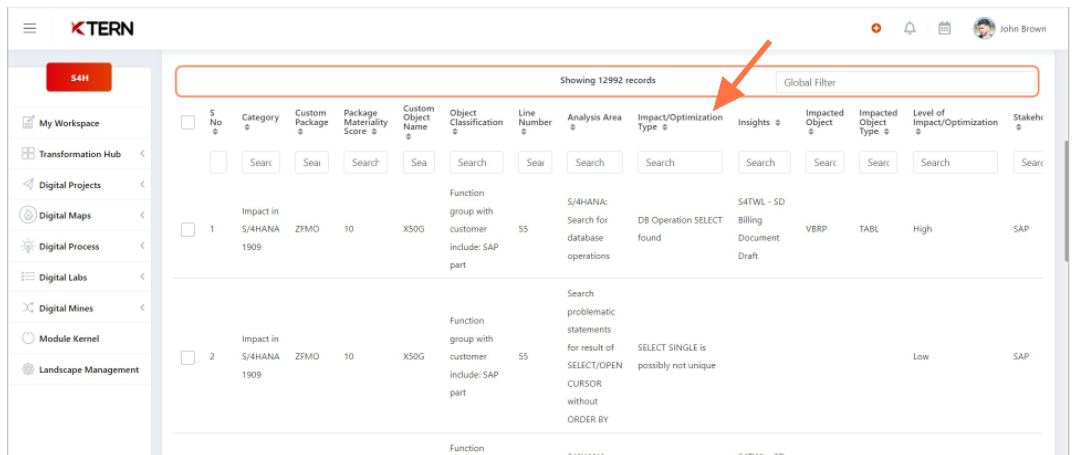Toggle the select-all checkbox in header

coord(188,122)
